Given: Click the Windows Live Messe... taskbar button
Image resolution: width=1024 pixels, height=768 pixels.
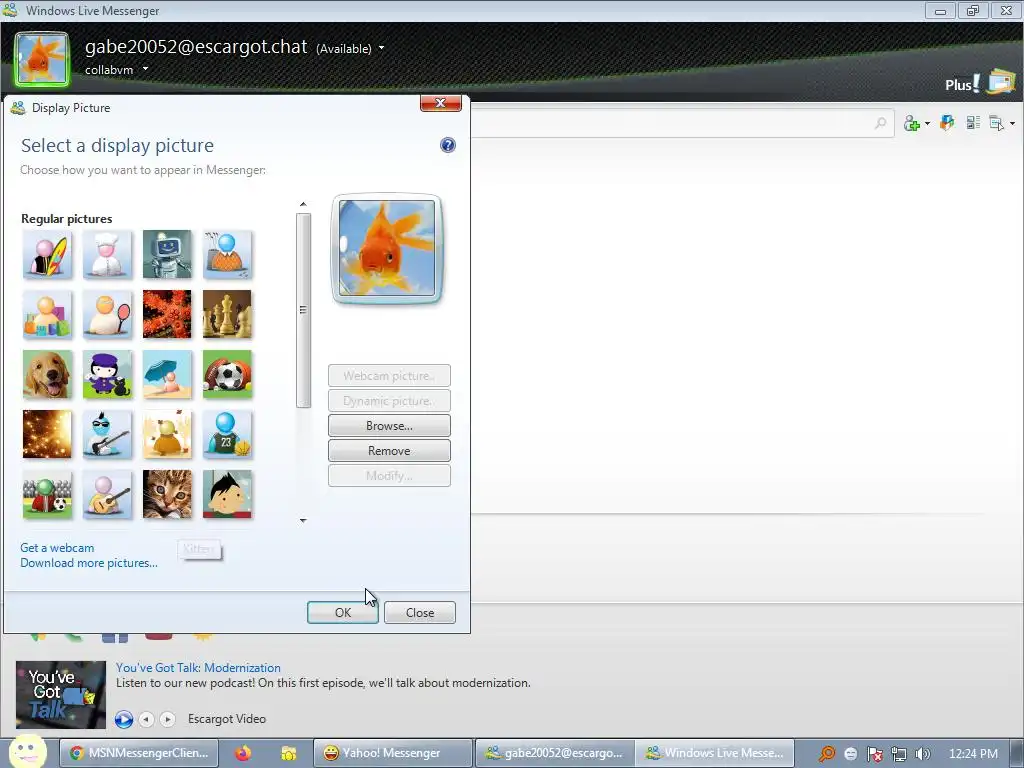Looking at the screenshot, I should point(714,753).
